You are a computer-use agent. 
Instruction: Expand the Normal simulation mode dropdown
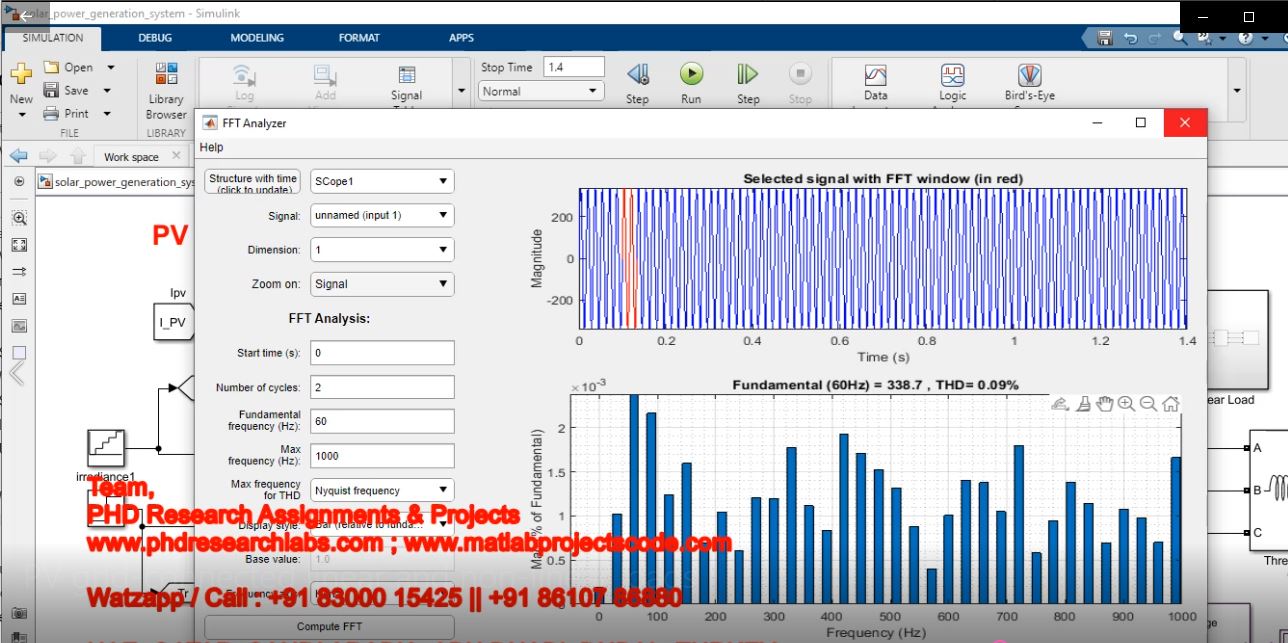541,91
